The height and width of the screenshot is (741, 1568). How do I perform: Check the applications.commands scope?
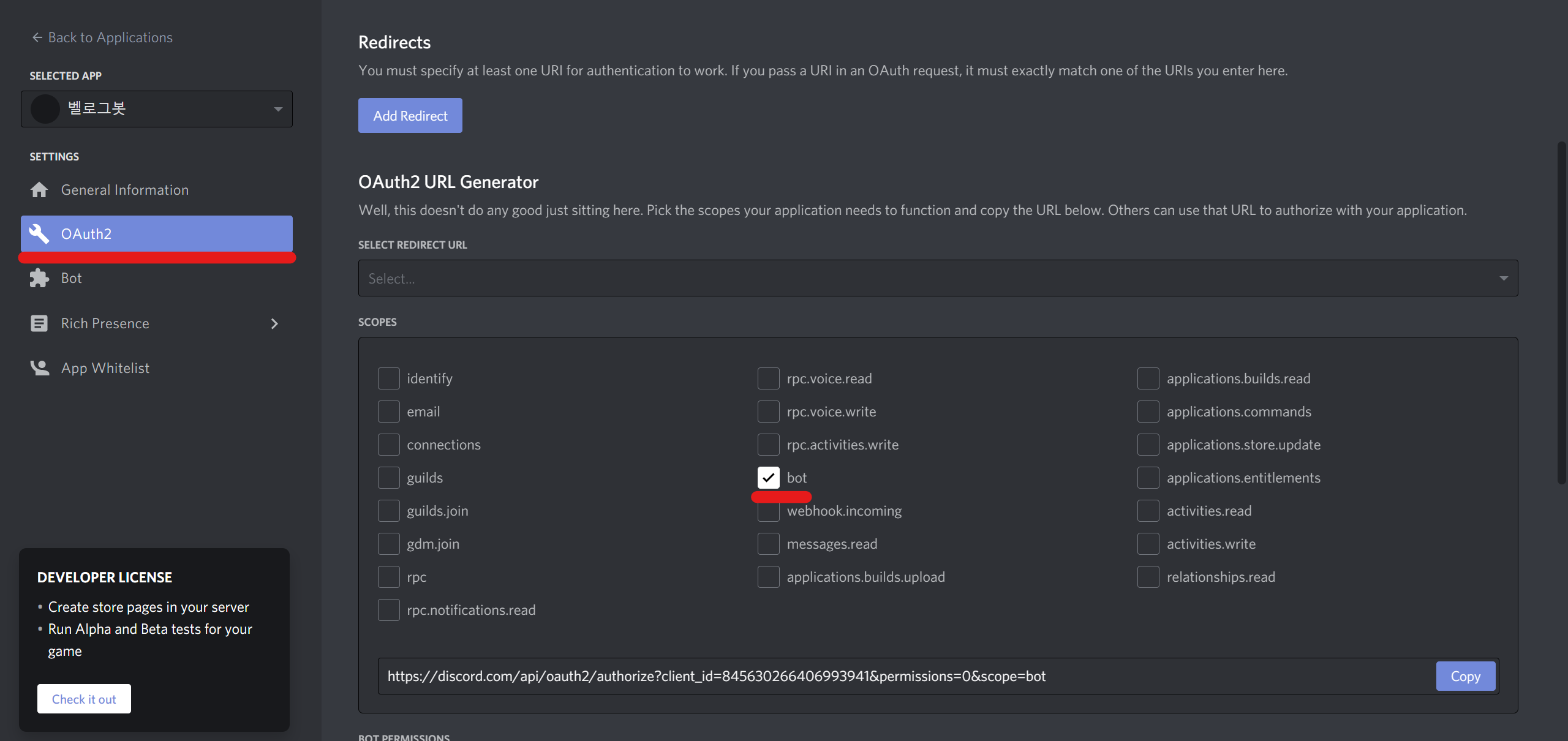click(1148, 411)
